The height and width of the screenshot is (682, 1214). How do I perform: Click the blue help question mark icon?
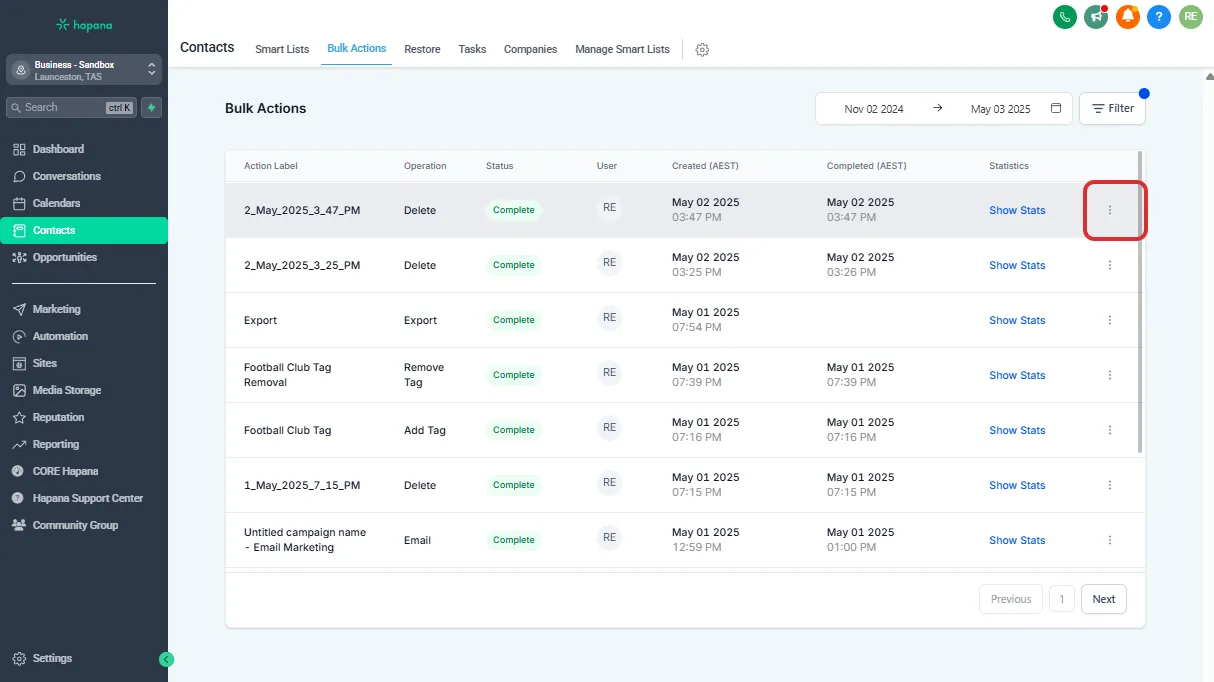pos(1159,16)
